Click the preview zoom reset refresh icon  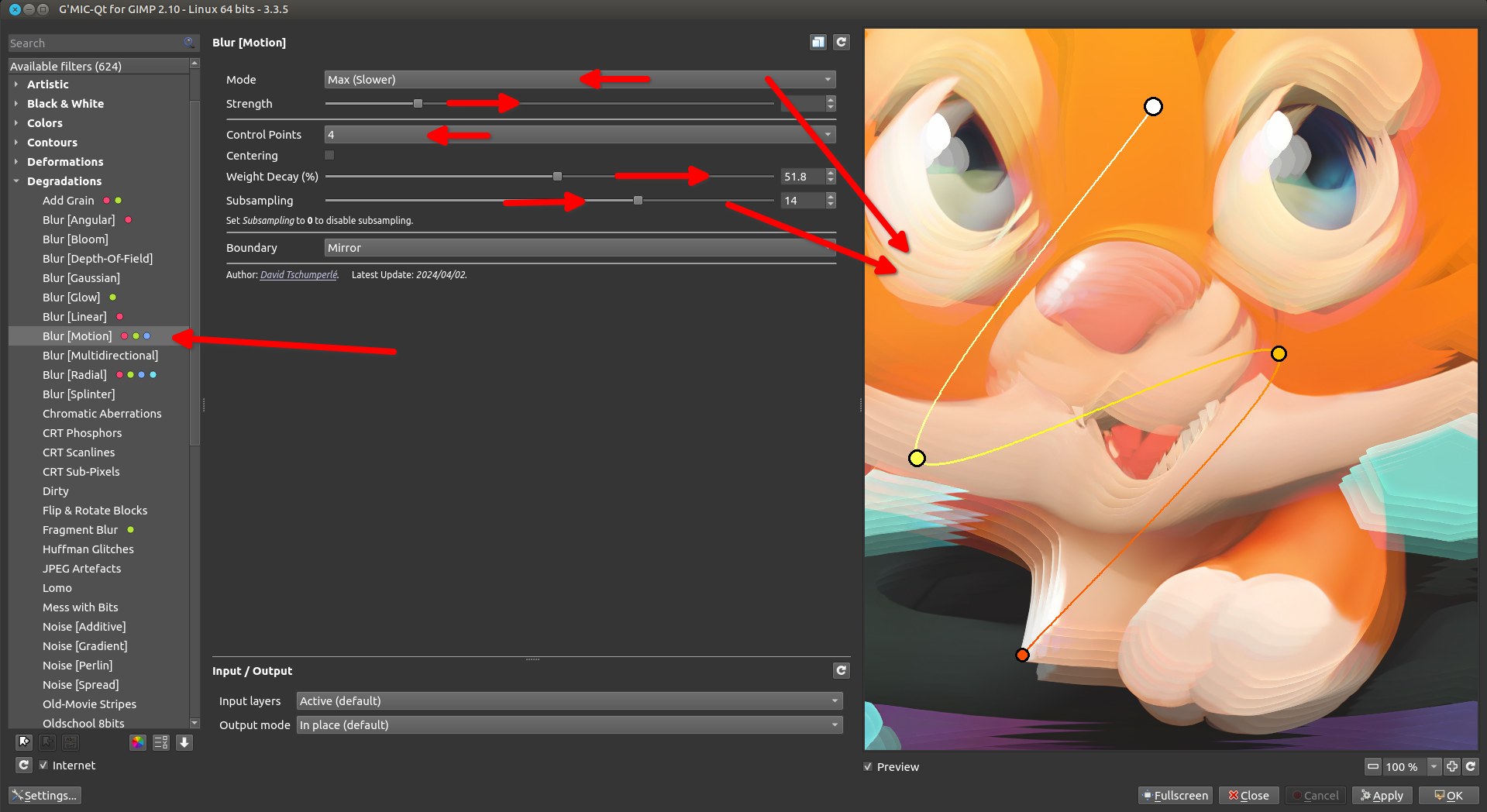[1470, 766]
